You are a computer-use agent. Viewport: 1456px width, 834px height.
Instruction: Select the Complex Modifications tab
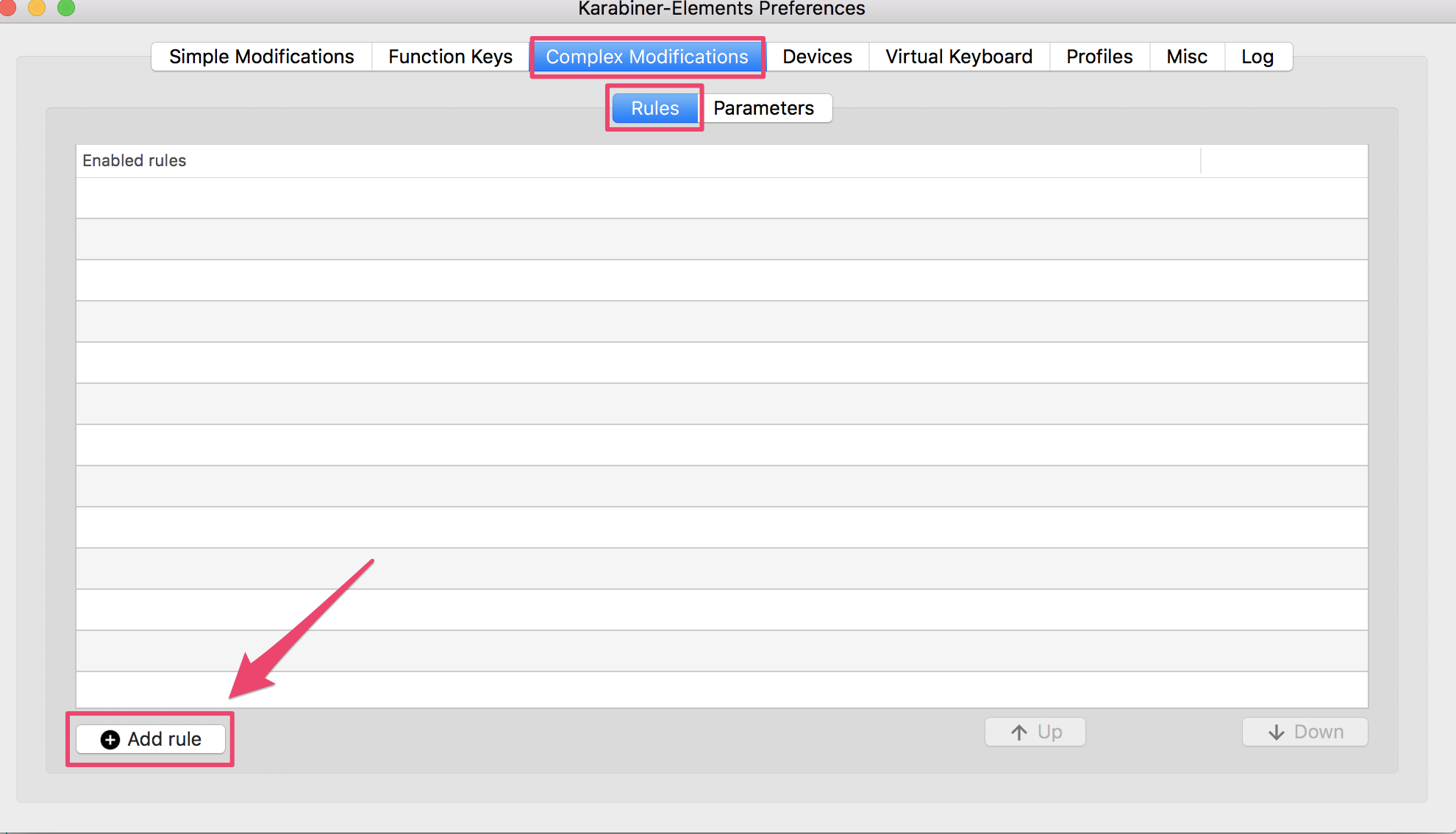(646, 57)
